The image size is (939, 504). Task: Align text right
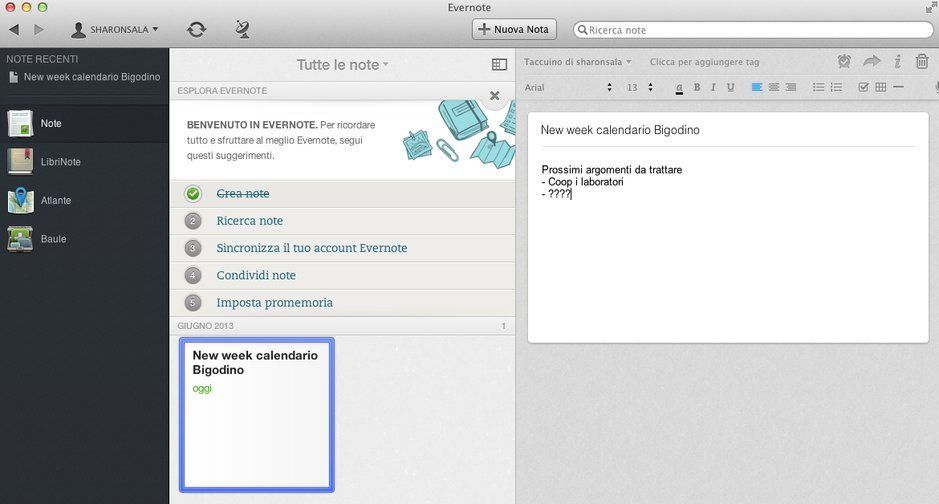click(x=790, y=87)
